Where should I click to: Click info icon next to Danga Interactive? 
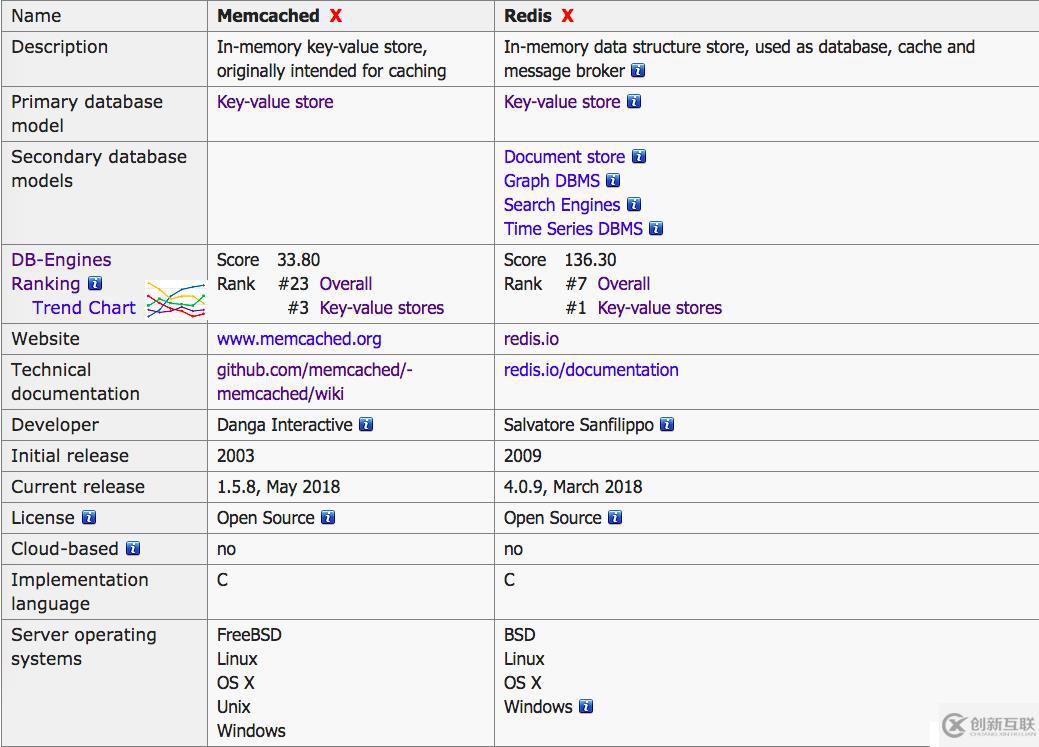pyautogui.click(x=366, y=425)
